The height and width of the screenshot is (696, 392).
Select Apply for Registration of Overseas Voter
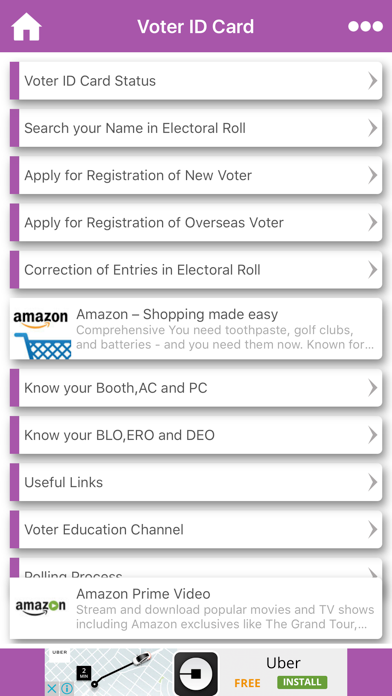point(196,222)
